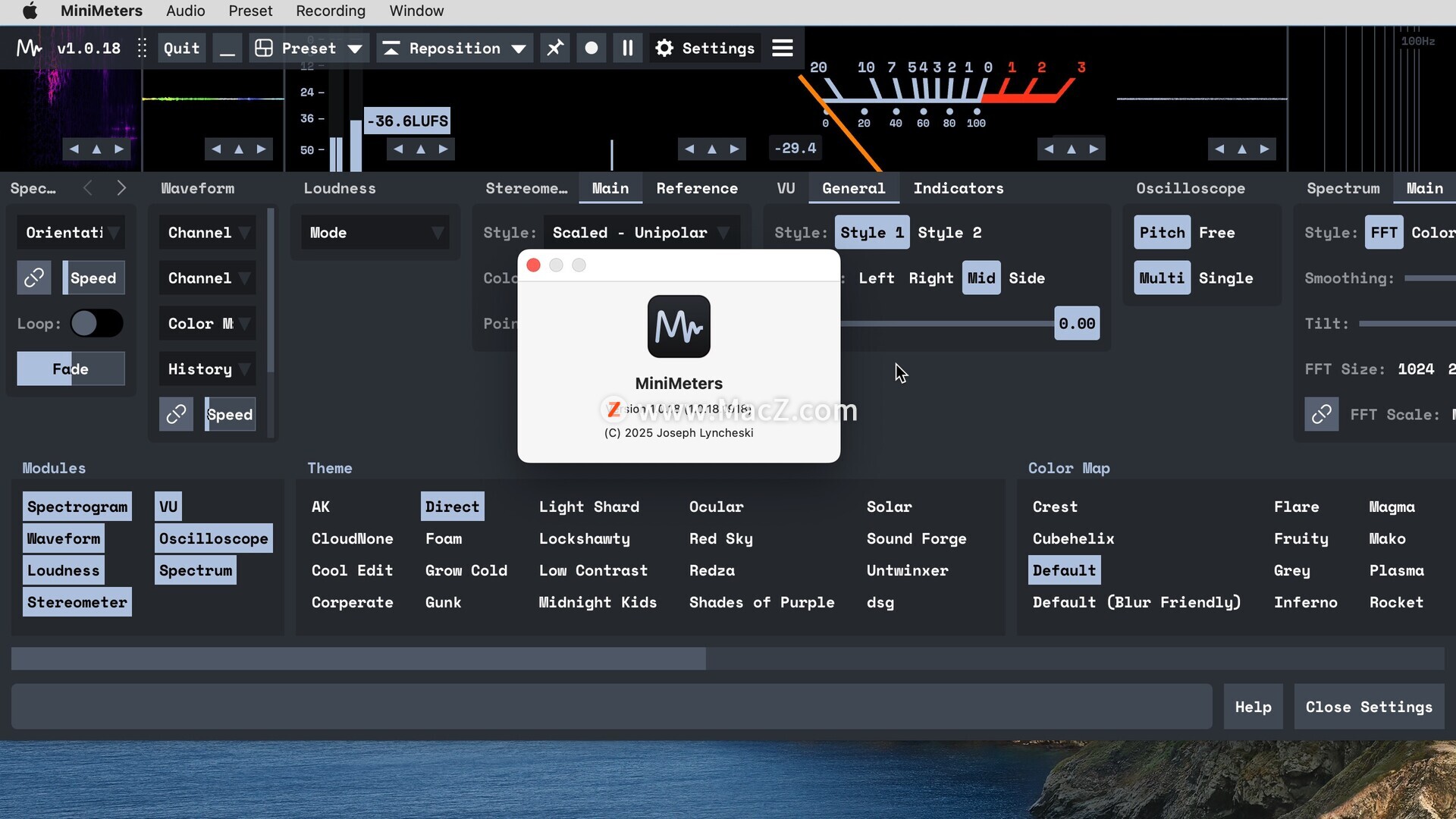The height and width of the screenshot is (819, 1456).
Task: Click the pin window icon
Action: [555, 49]
